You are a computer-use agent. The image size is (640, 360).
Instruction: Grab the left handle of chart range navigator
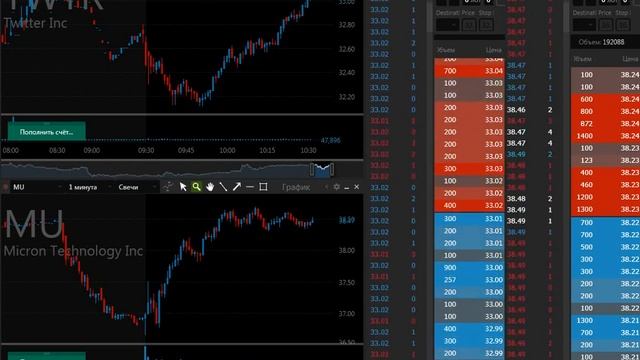pos(312,169)
